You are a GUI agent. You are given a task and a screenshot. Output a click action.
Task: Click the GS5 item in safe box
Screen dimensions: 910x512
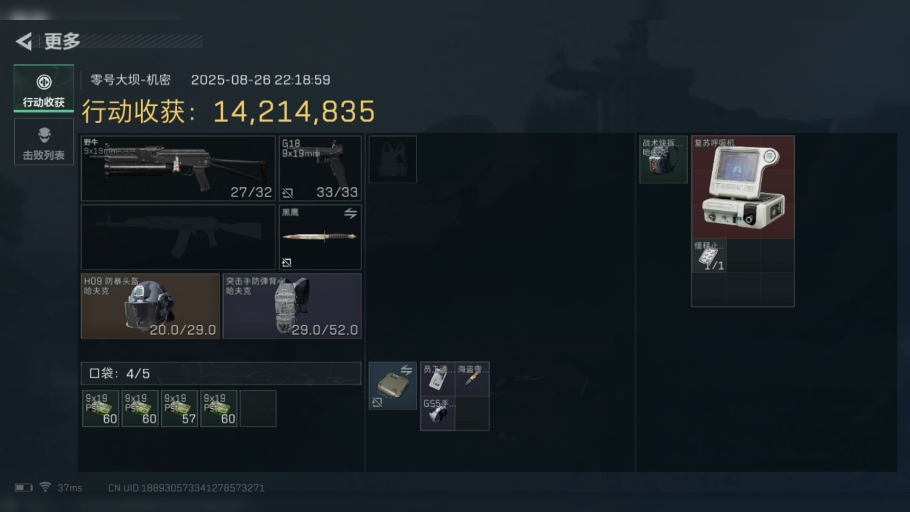438,413
